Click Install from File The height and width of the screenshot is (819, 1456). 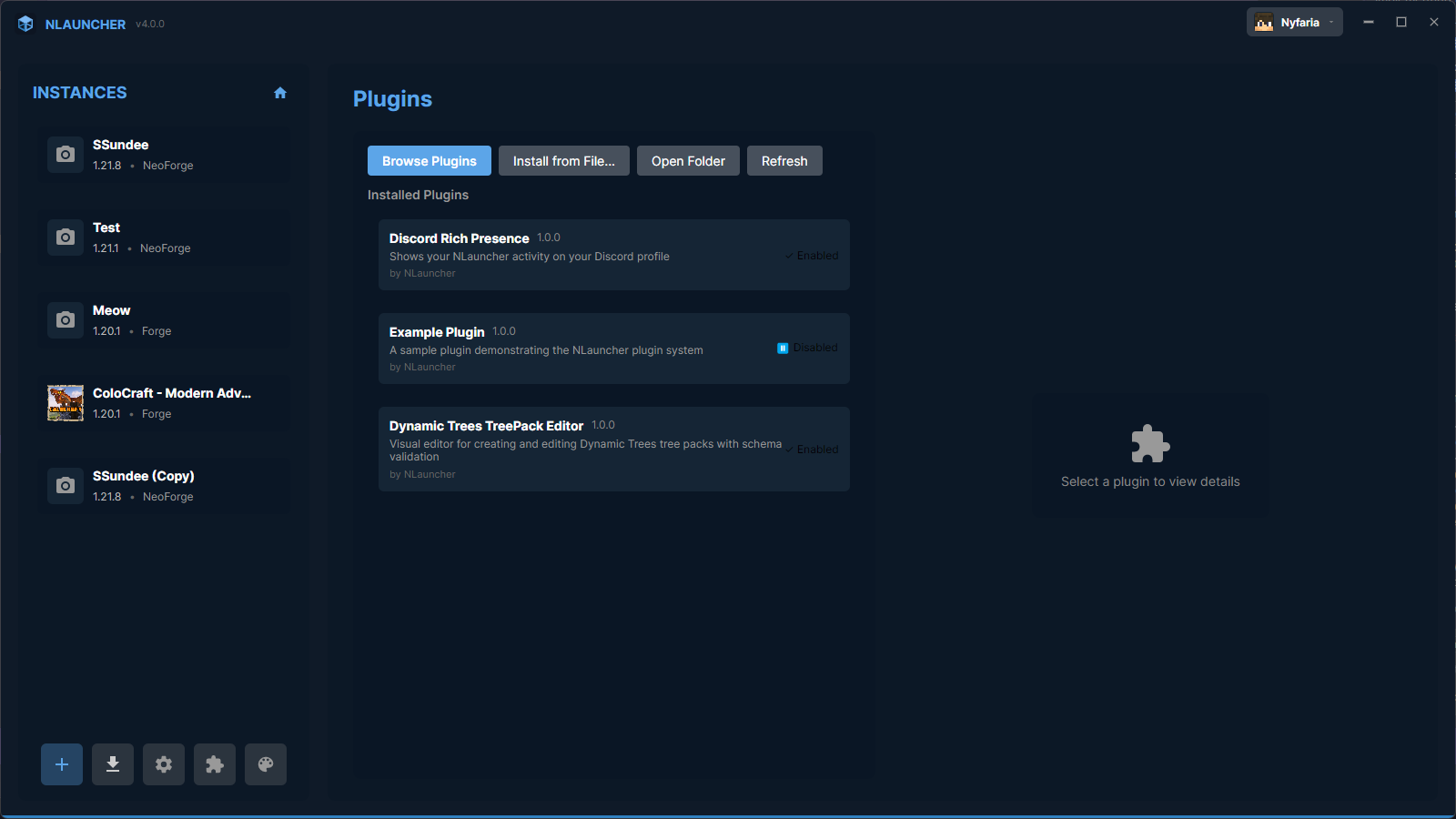(563, 160)
